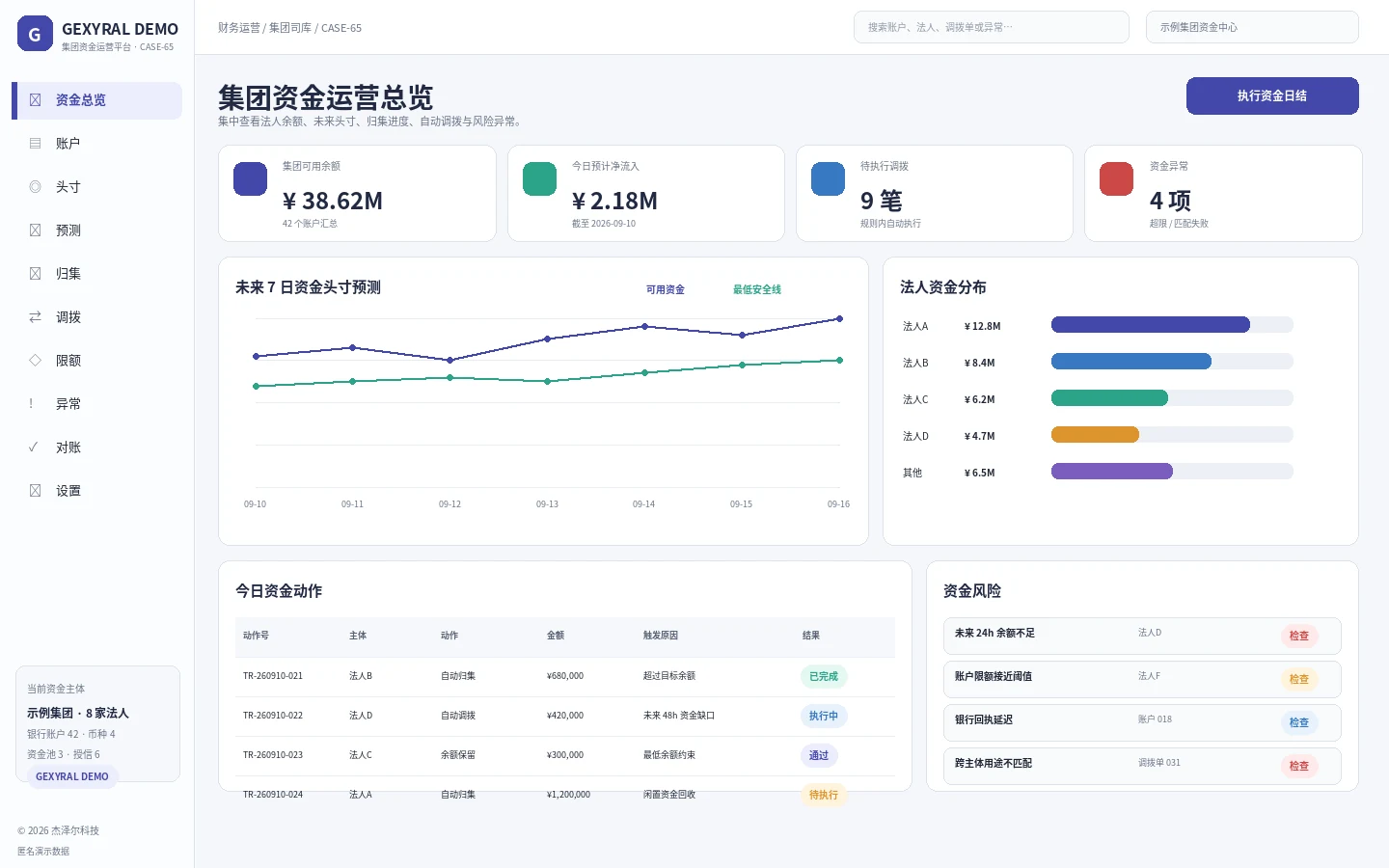
Task: Click the 财务运营 breadcrumb link
Action: pyautogui.click(x=239, y=28)
